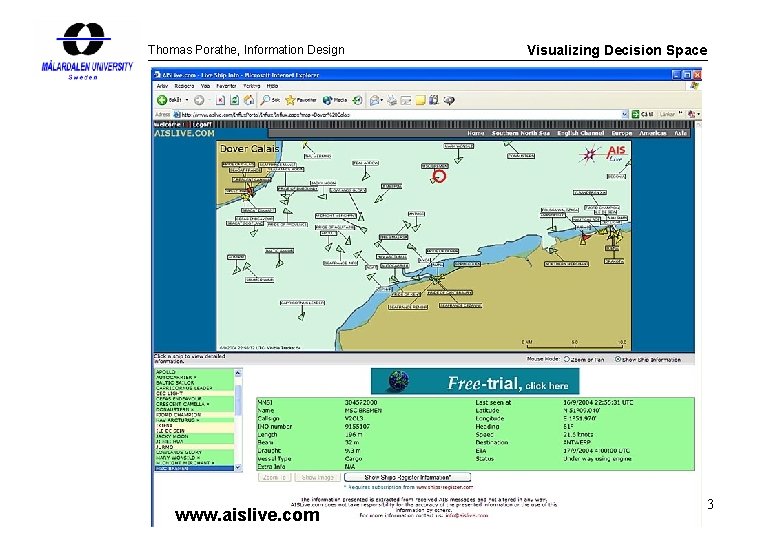The height and width of the screenshot is (540, 780).
Task: Select Zoom or Pan mouse mode
Action: 567,359
